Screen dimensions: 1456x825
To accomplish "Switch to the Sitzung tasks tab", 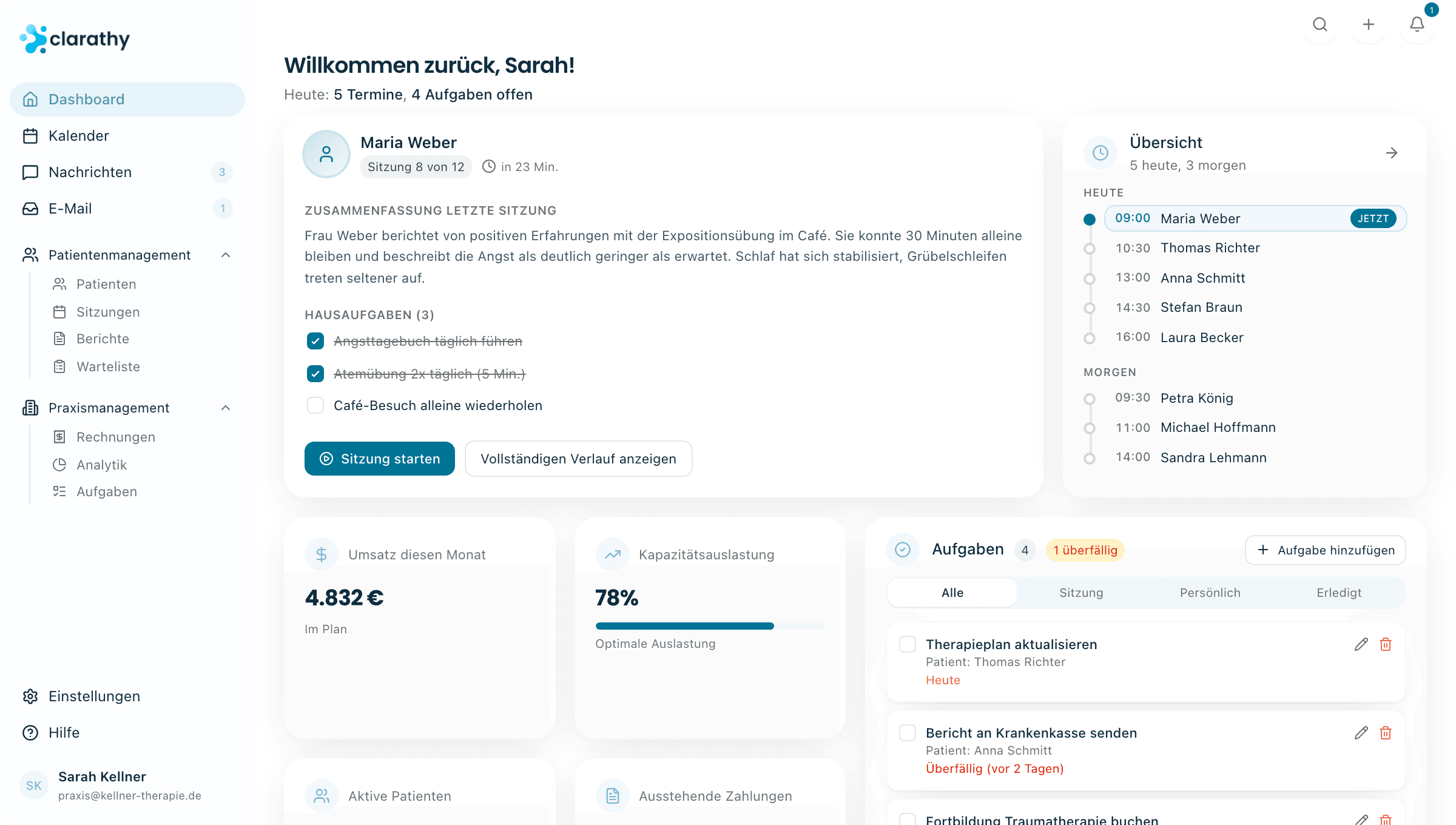I will click(x=1081, y=593).
